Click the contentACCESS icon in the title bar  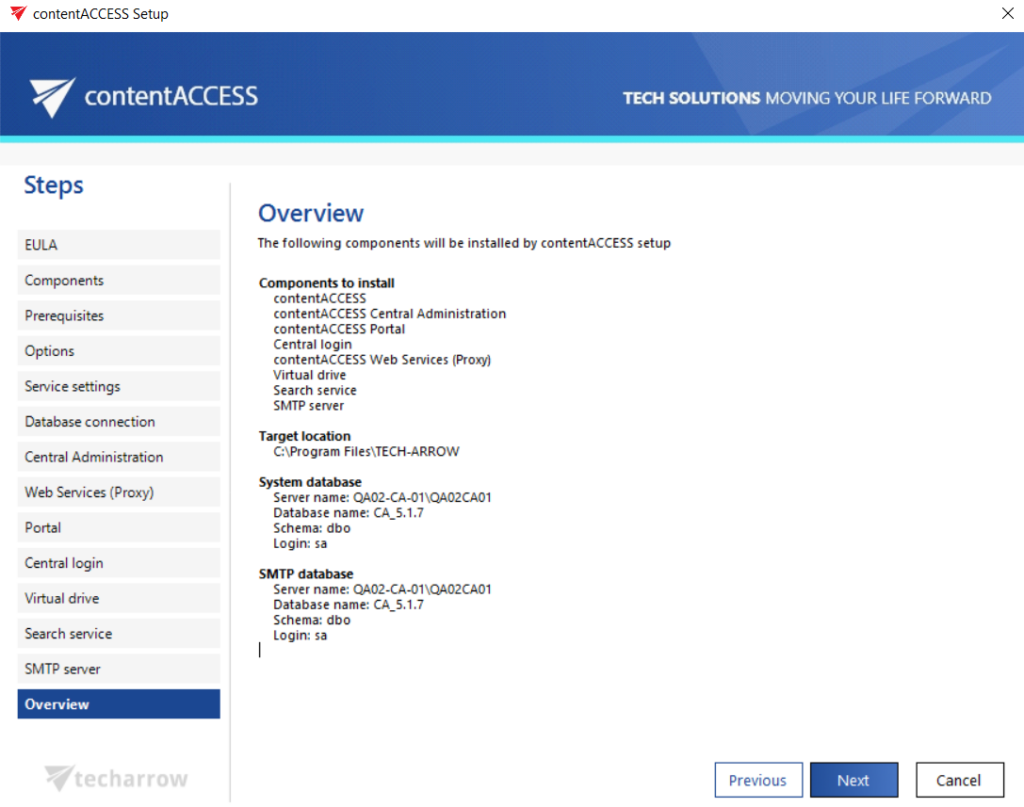[x=18, y=13]
